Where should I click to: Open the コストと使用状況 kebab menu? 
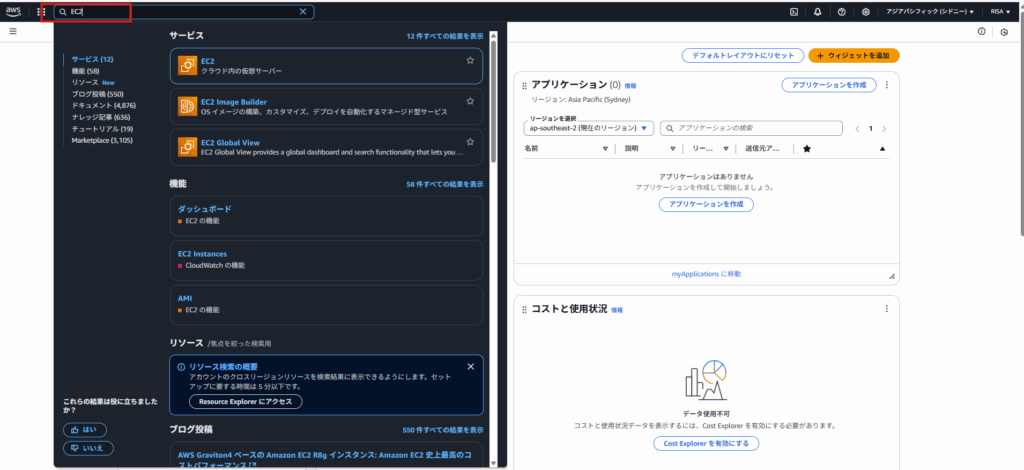(x=886, y=309)
